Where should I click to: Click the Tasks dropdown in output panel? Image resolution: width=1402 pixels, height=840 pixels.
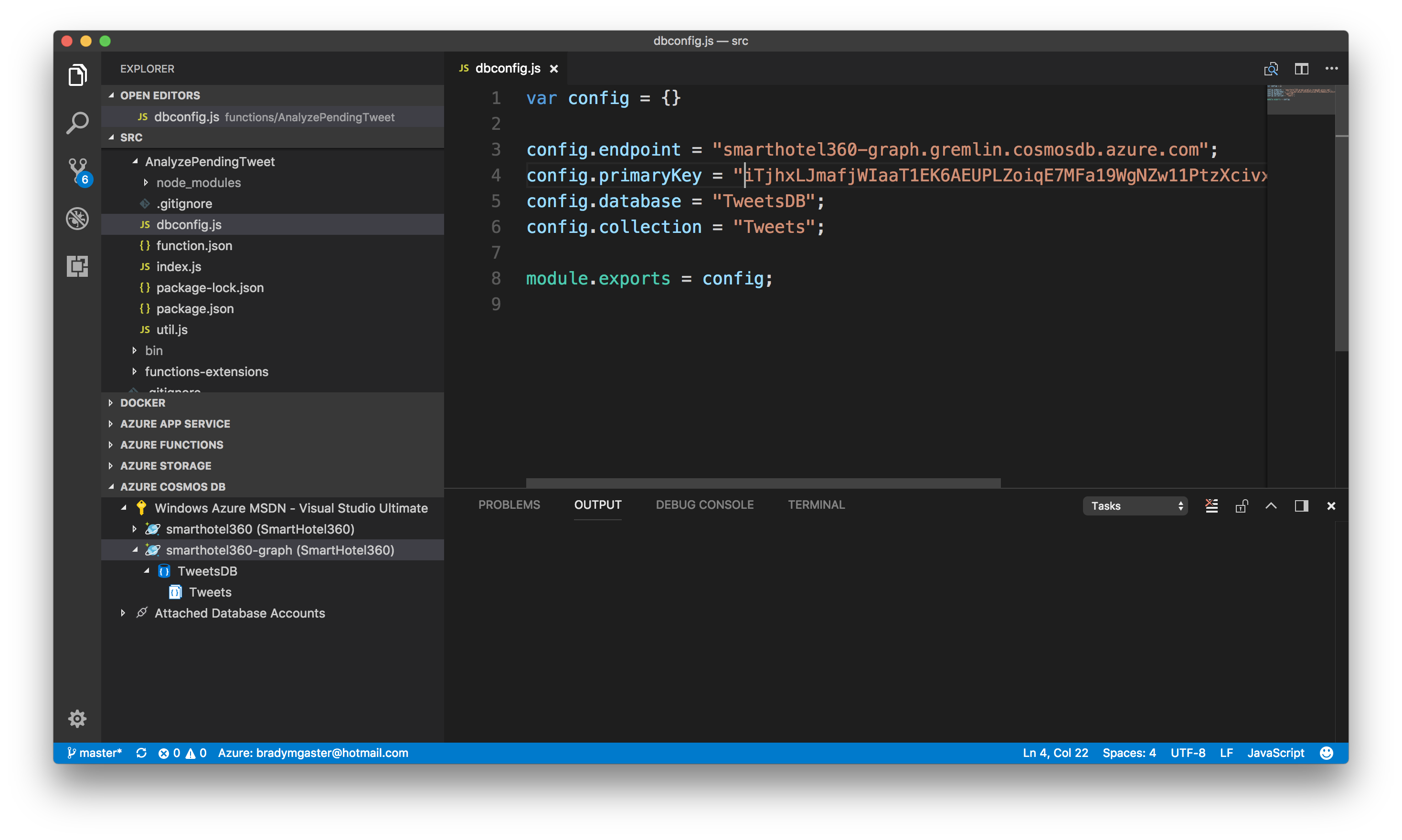point(1134,505)
